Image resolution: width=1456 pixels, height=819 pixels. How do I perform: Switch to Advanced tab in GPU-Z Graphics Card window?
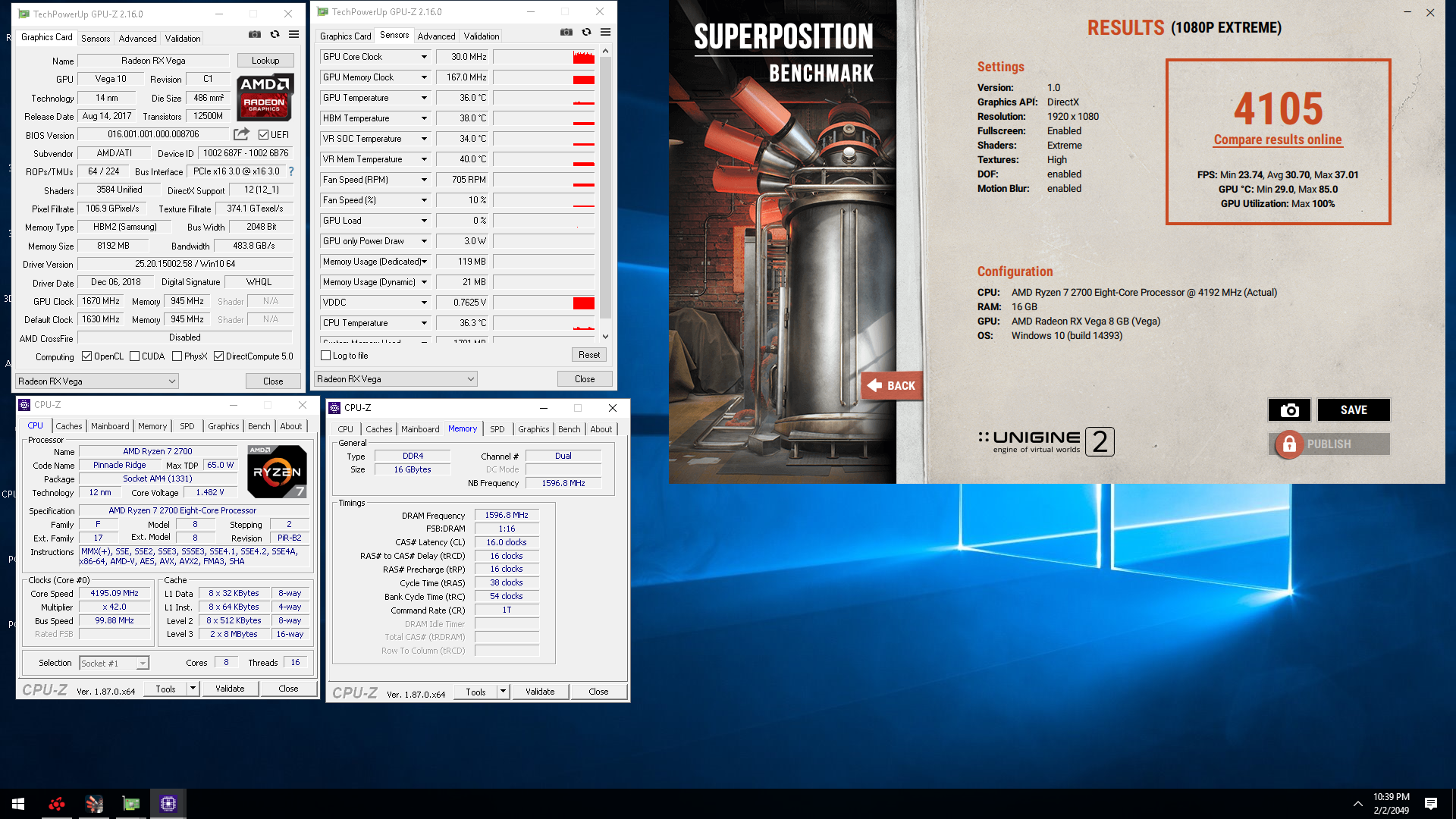pyautogui.click(x=137, y=38)
